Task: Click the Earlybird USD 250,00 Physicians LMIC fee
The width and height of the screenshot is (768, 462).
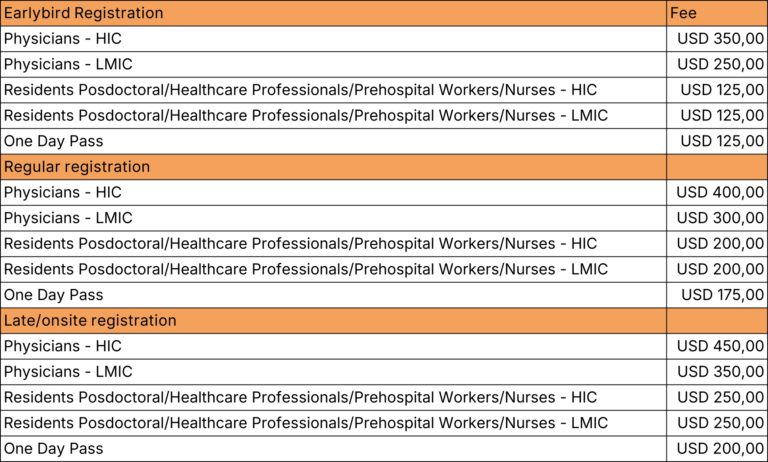Action: point(720,65)
